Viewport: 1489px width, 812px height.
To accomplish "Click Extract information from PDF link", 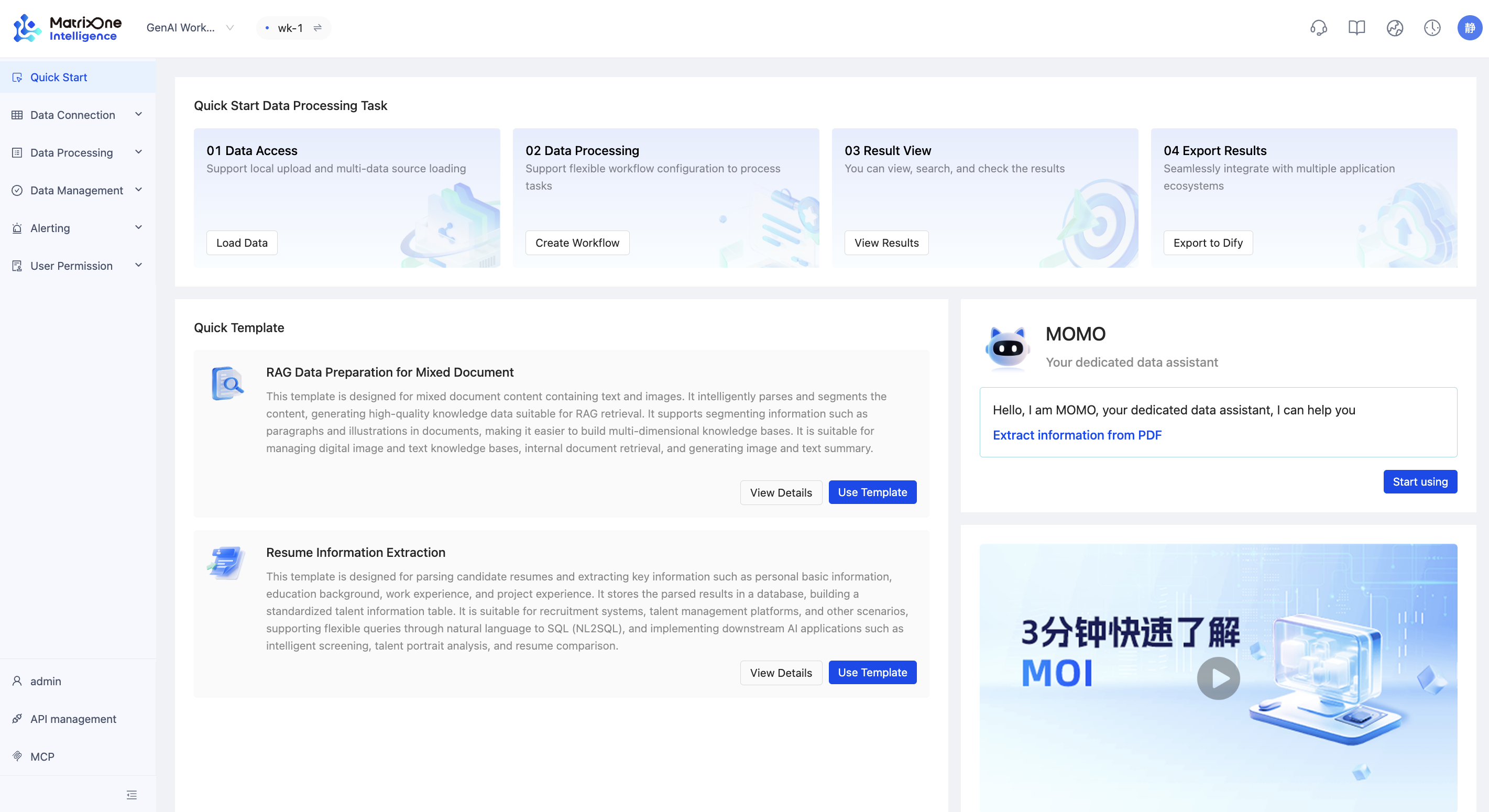I will pyautogui.click(x=1077, y=435).
